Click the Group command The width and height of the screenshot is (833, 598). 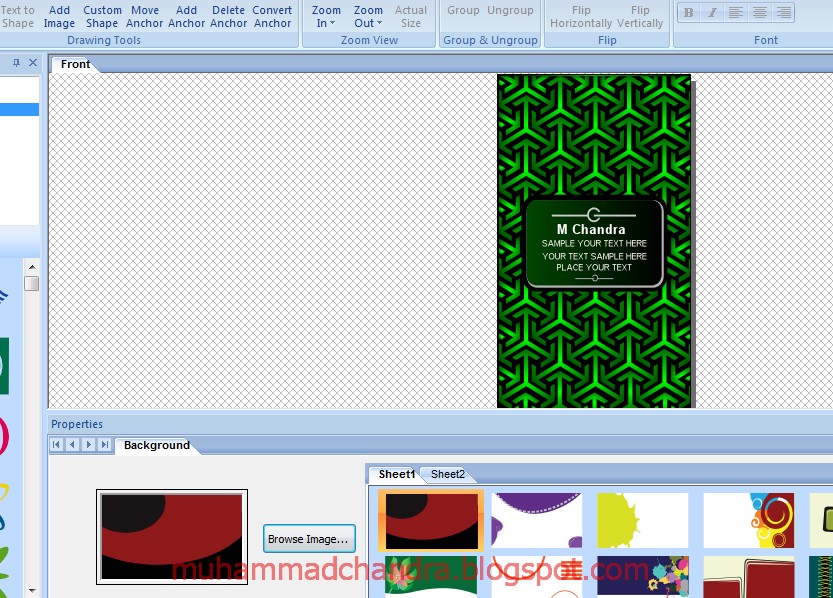[x=463, y=11]
